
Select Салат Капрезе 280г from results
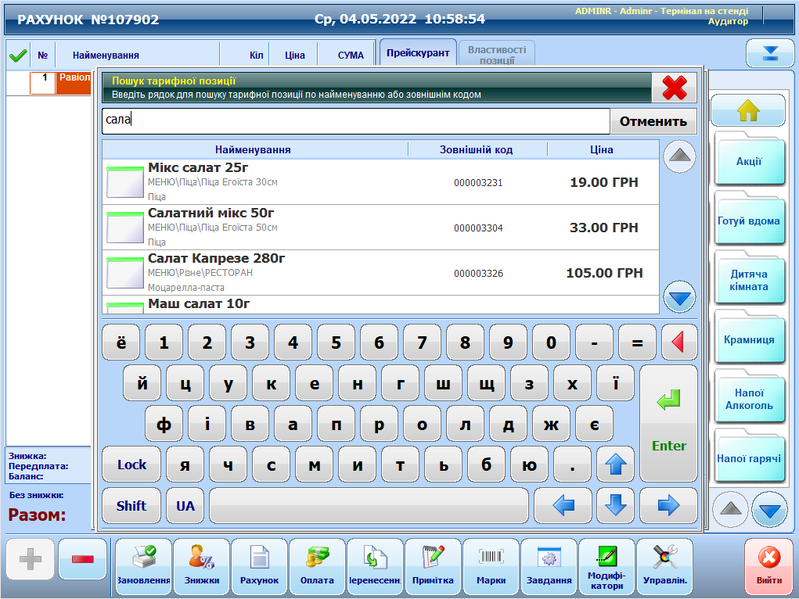pyautogui.click(x=380, y=272)
